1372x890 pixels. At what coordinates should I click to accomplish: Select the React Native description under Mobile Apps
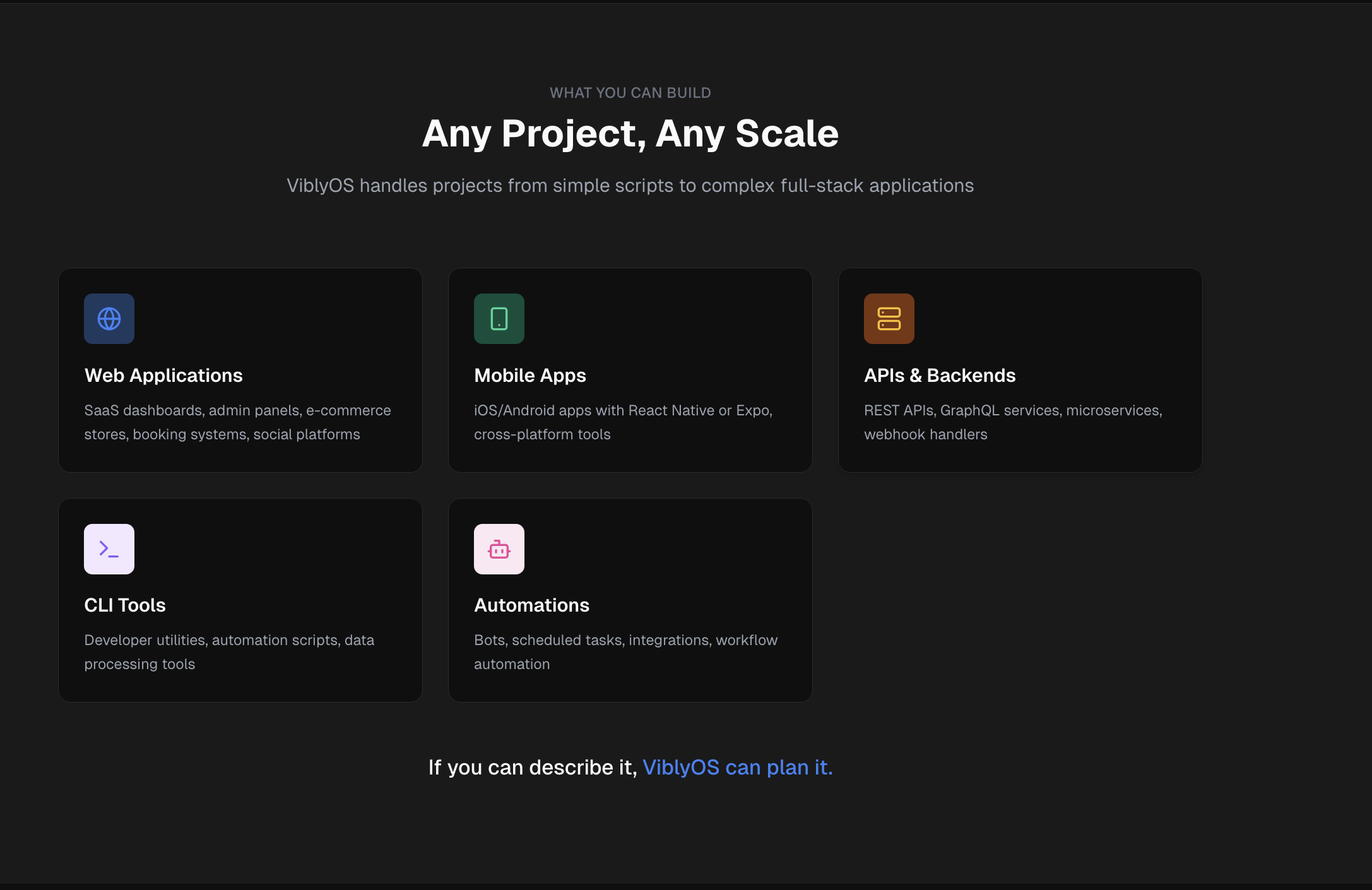tap(623, 422)
